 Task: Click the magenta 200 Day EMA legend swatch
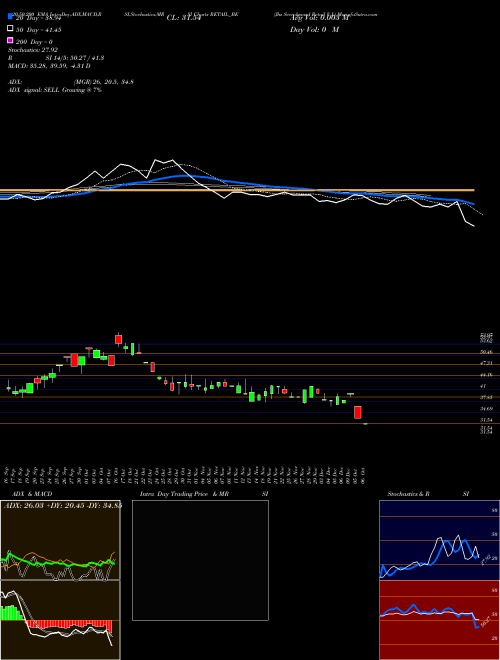coord(10,40)
